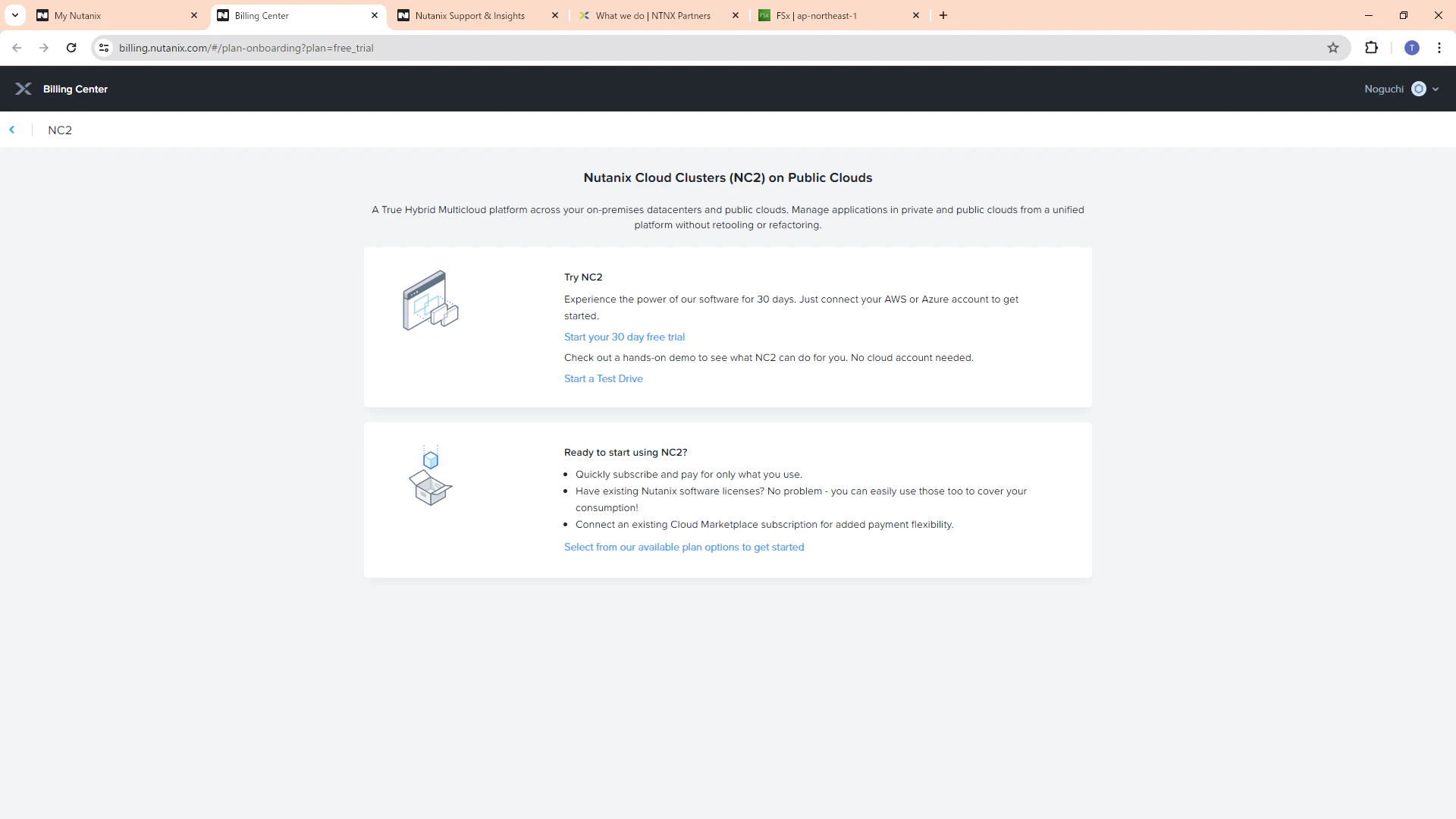Click the Nutanix Cloud Clusters page title
Image resolution: width=1456 pixels, height=819 pixels.
coord(728,177)
